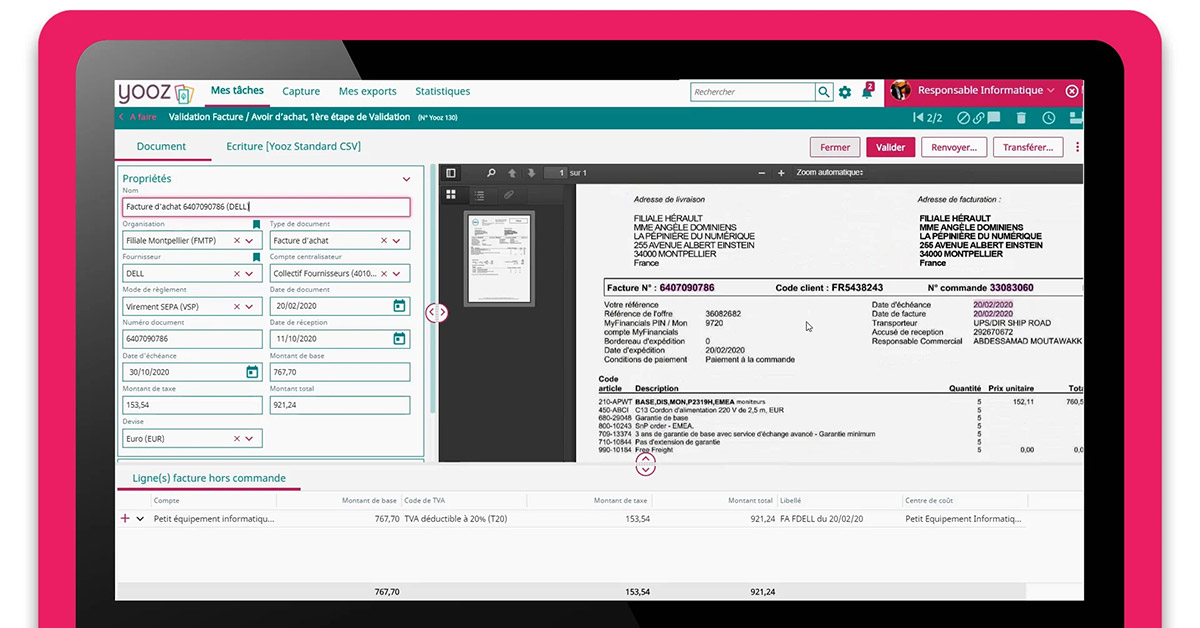
Task: Click the horizontal panel splitter handle
Action: (646, 464)
